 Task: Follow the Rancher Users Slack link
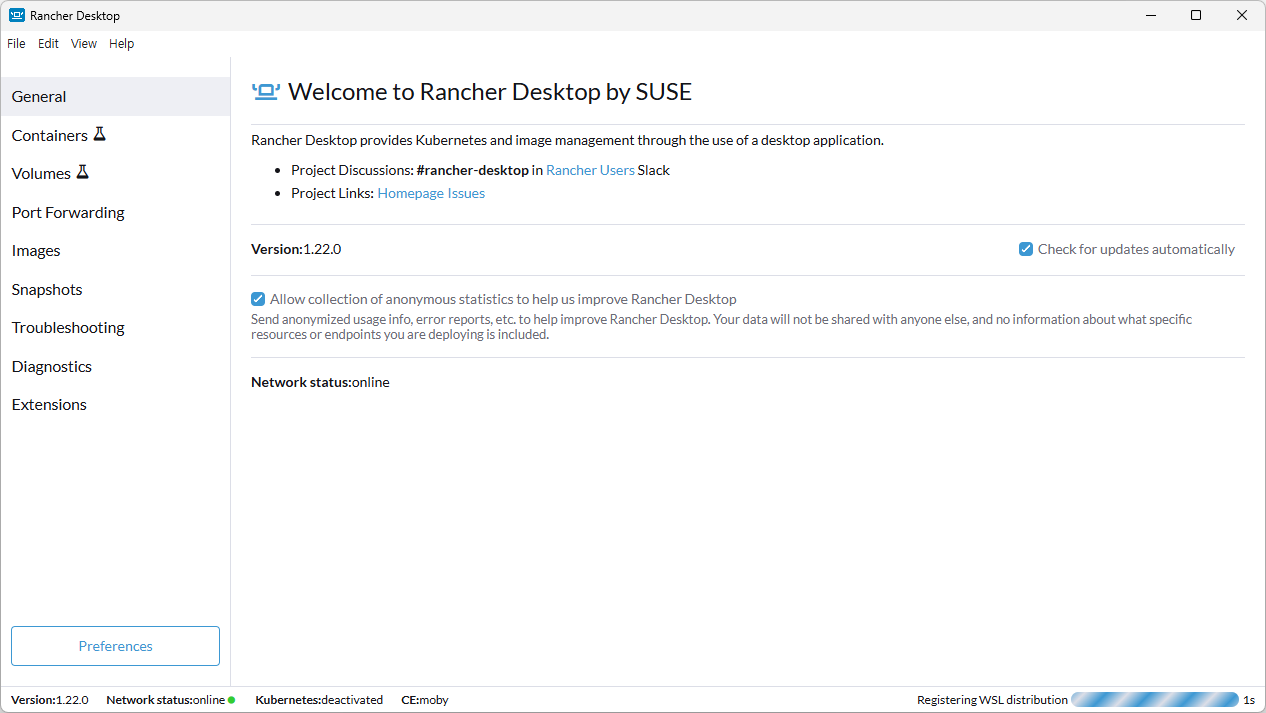click(590, 170)
